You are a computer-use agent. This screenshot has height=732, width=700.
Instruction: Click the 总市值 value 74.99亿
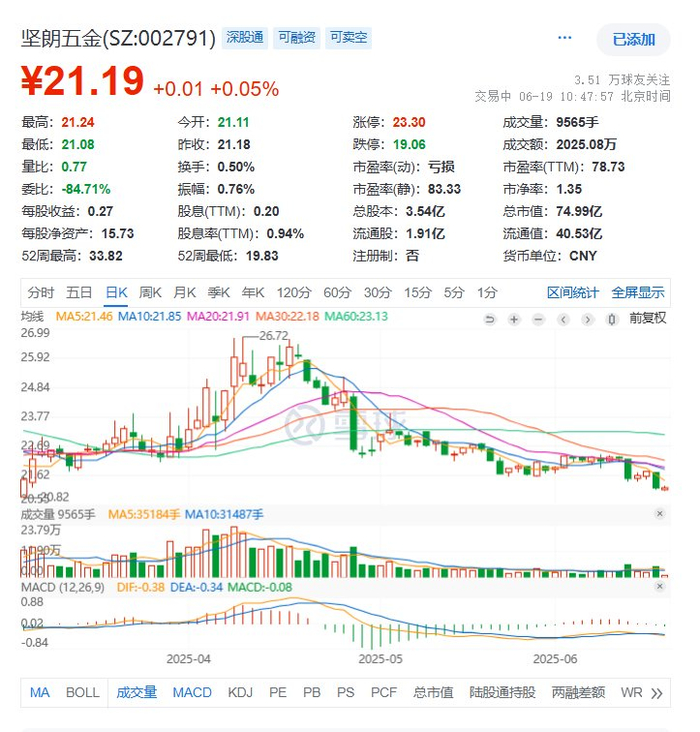579,211
